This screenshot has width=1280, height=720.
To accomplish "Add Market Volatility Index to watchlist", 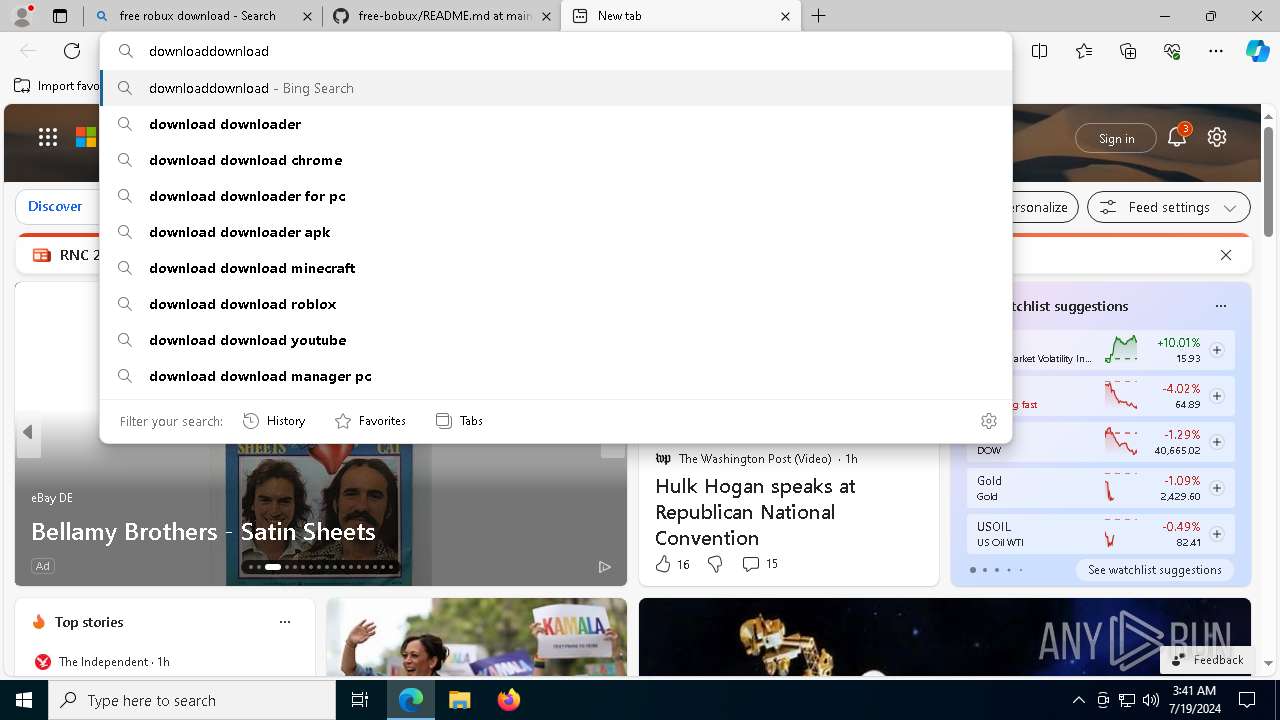I will point(1217,350).
